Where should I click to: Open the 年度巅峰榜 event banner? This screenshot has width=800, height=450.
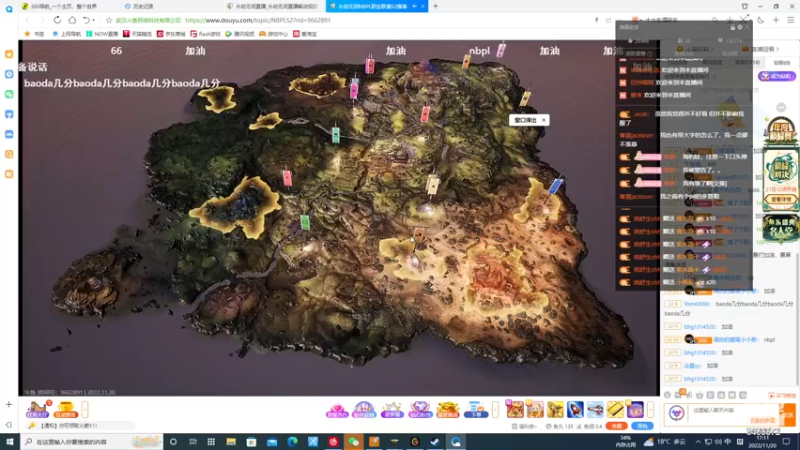pyautogui.click(x=781, y=130)
